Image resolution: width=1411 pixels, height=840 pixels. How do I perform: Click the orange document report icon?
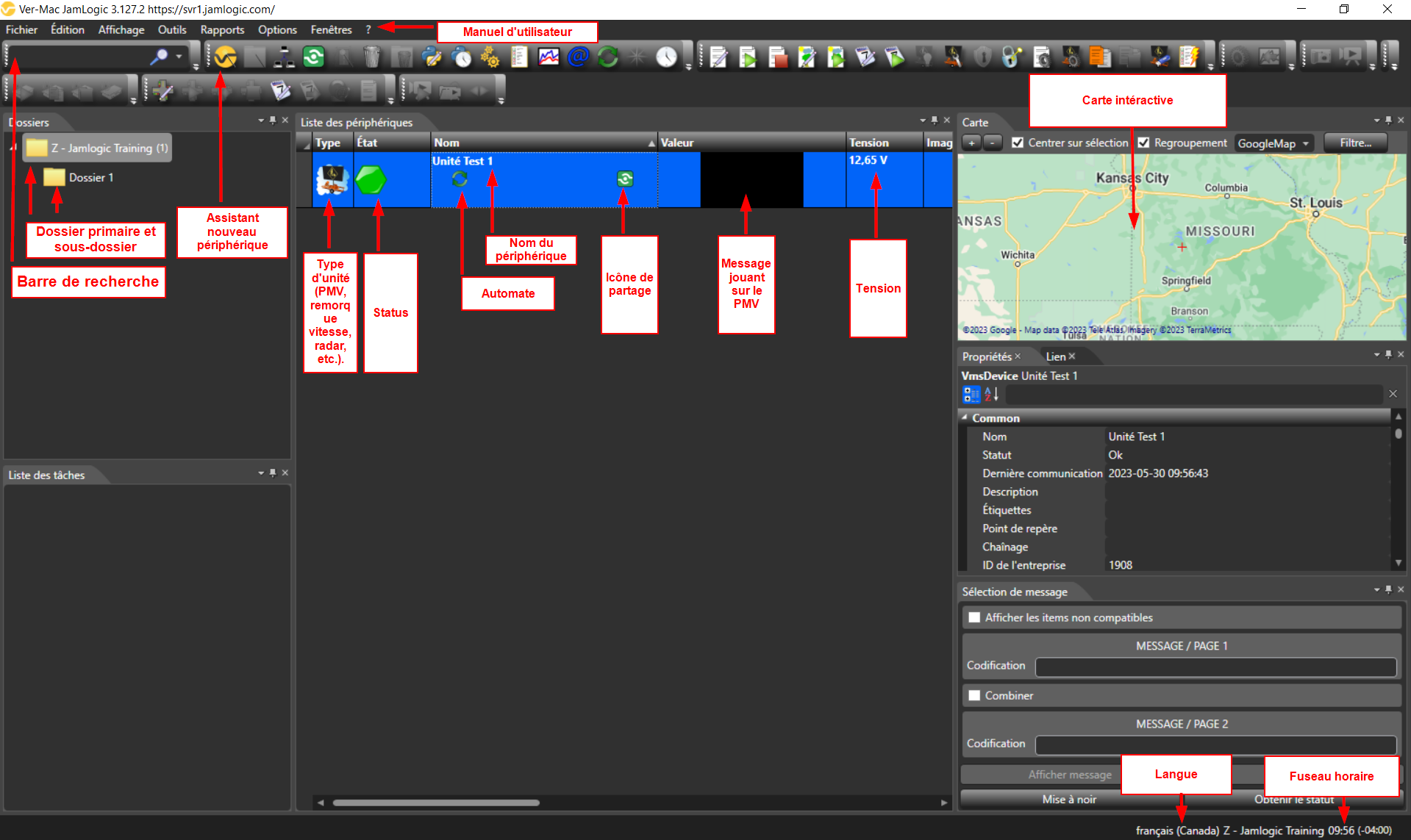(x=1099, y=57)
